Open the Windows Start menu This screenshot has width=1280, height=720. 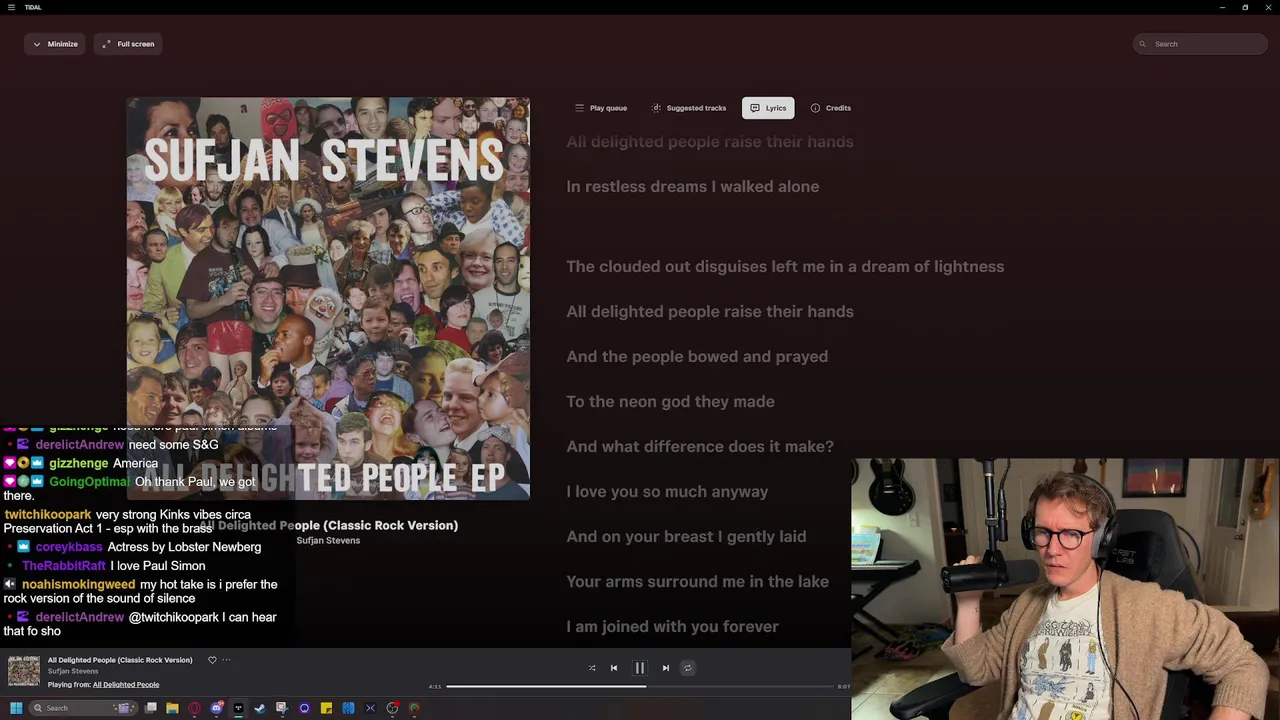(x=16, y=708)
